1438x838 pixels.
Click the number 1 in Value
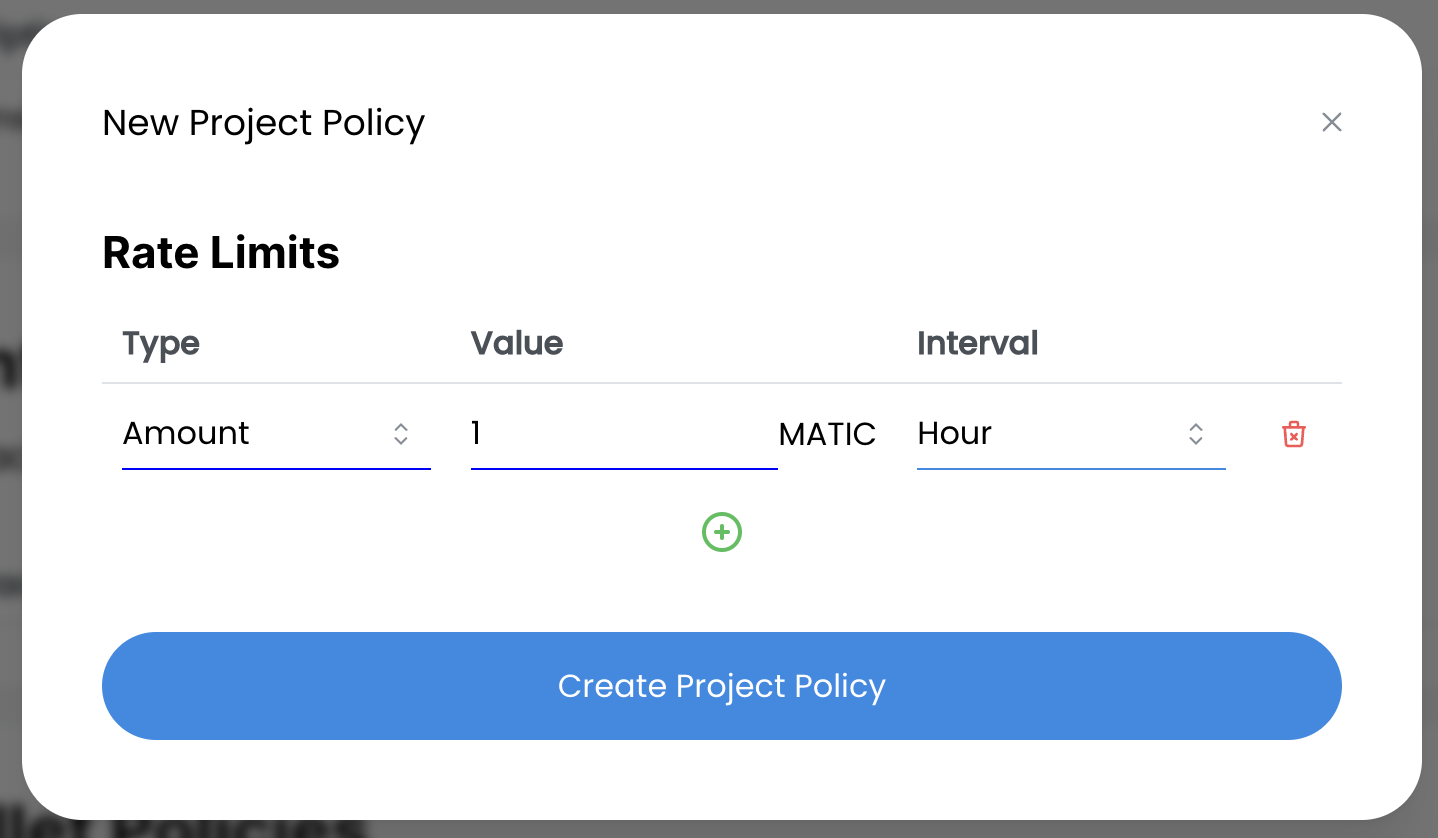(476, 434)
